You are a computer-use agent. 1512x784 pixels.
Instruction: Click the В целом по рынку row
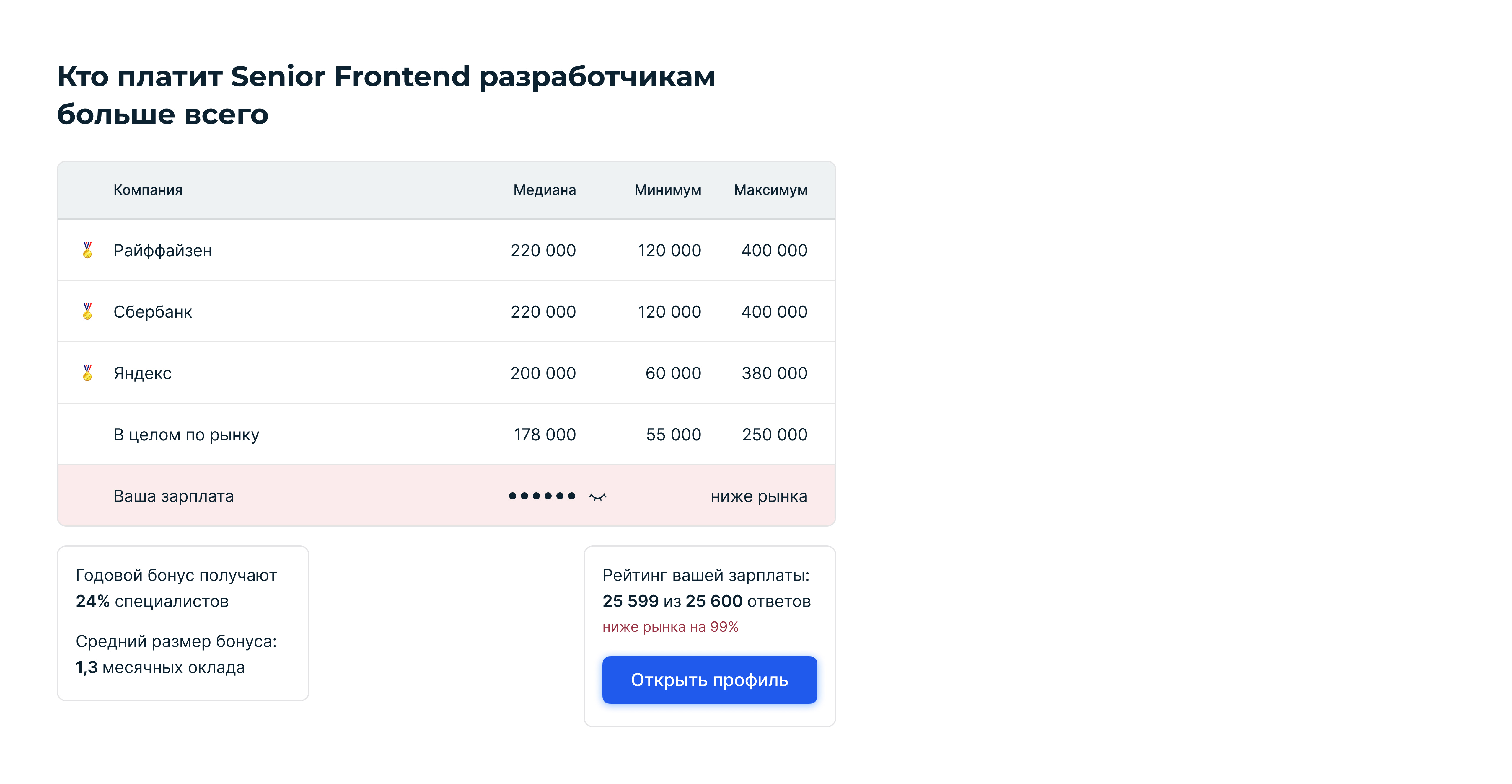446,434
